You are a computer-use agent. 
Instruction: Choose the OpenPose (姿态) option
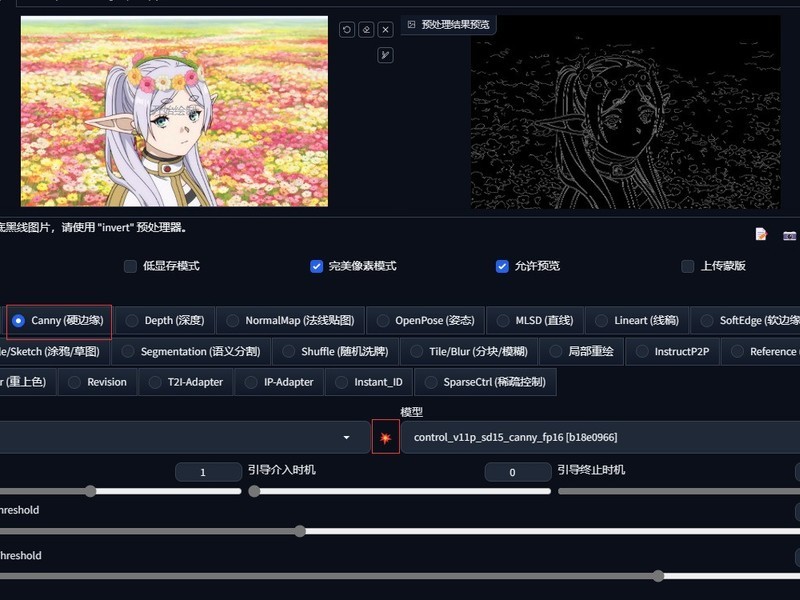pyautogui.click(x=427, y=321)
